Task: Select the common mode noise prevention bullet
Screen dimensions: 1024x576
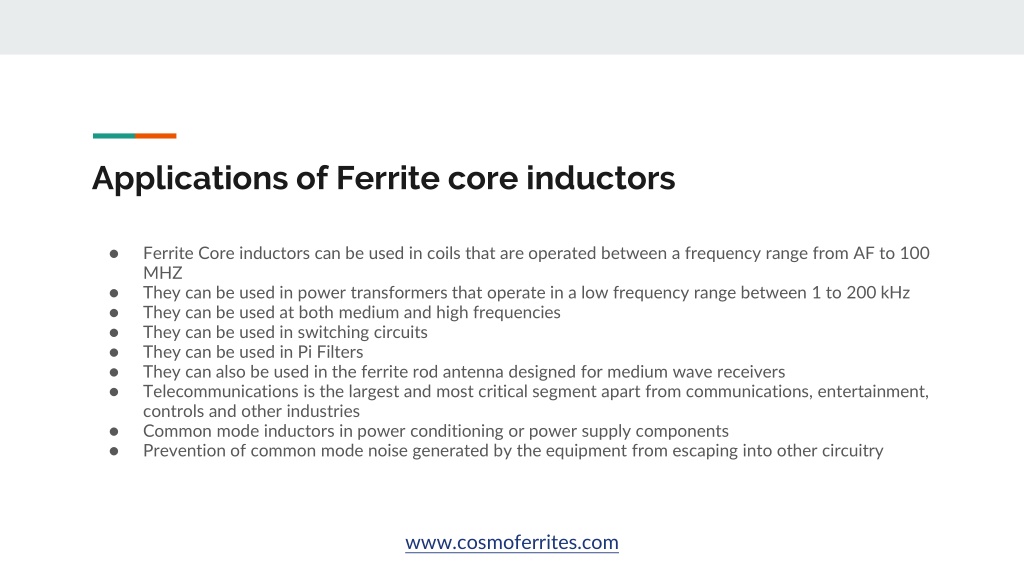Action: (x=513, y=451)
